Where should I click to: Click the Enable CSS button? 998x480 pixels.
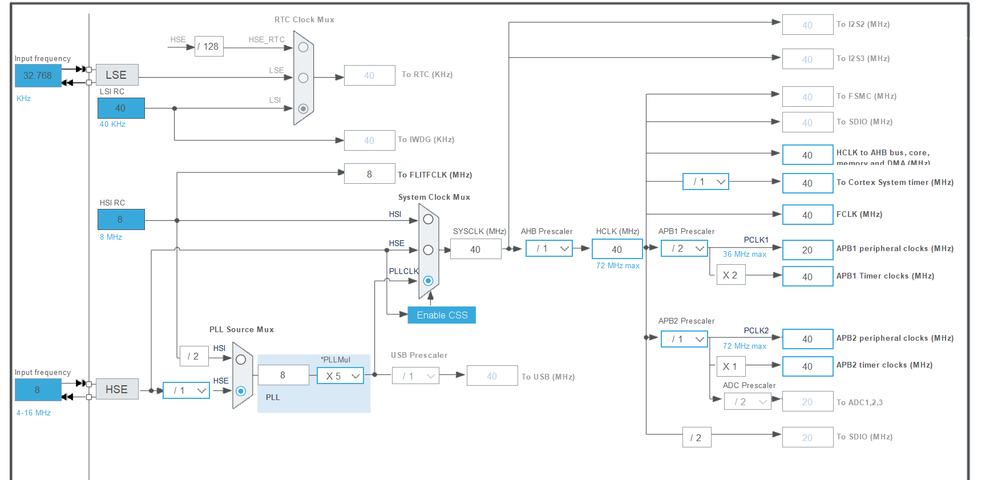click(442, 315)
